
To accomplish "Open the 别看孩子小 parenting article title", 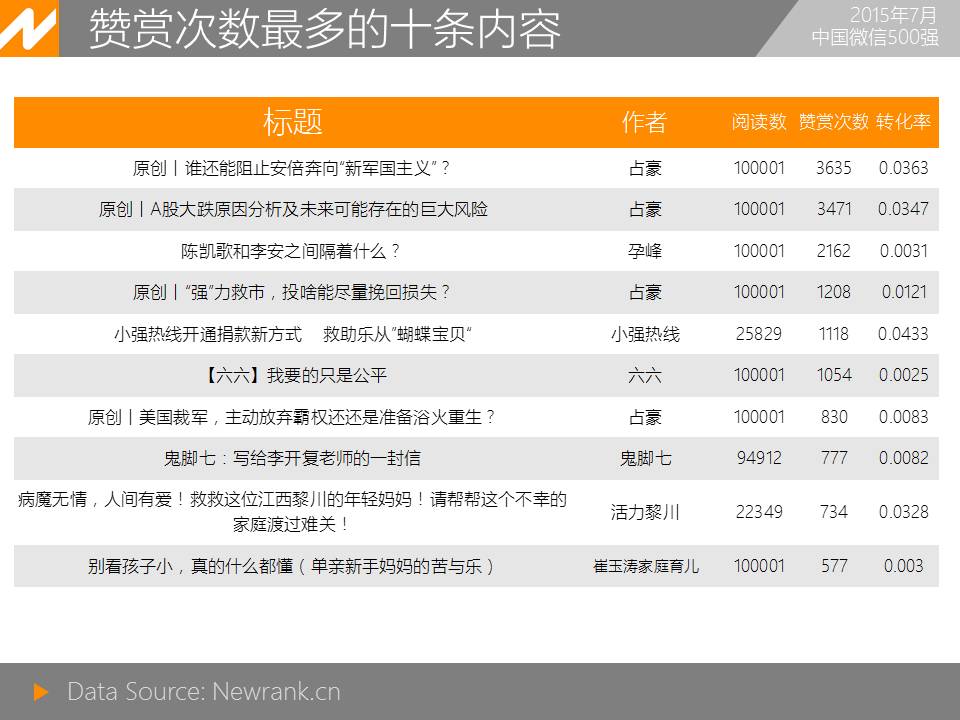I will point(292,566).
